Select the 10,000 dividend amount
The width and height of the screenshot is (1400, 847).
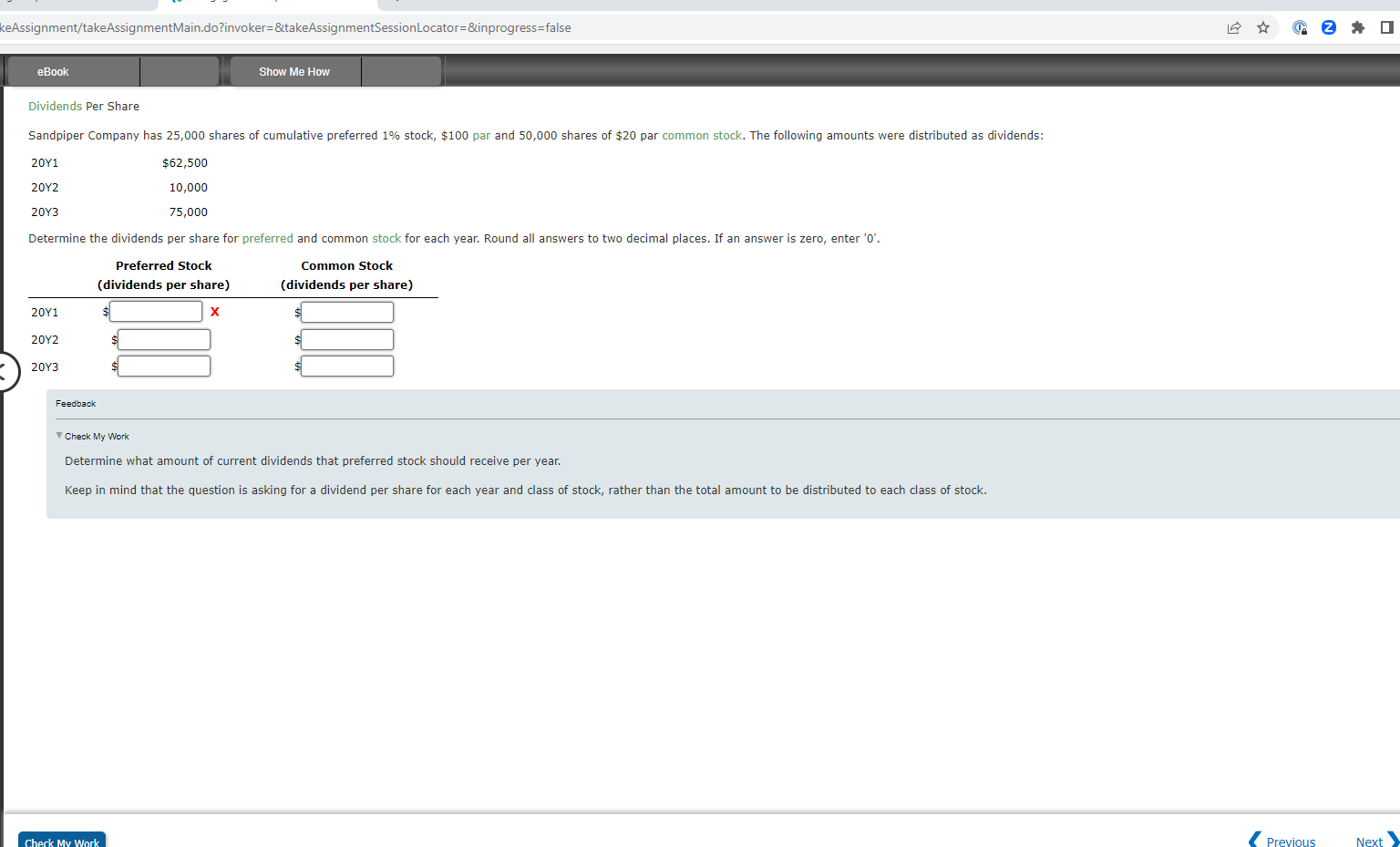coord(189,187)
